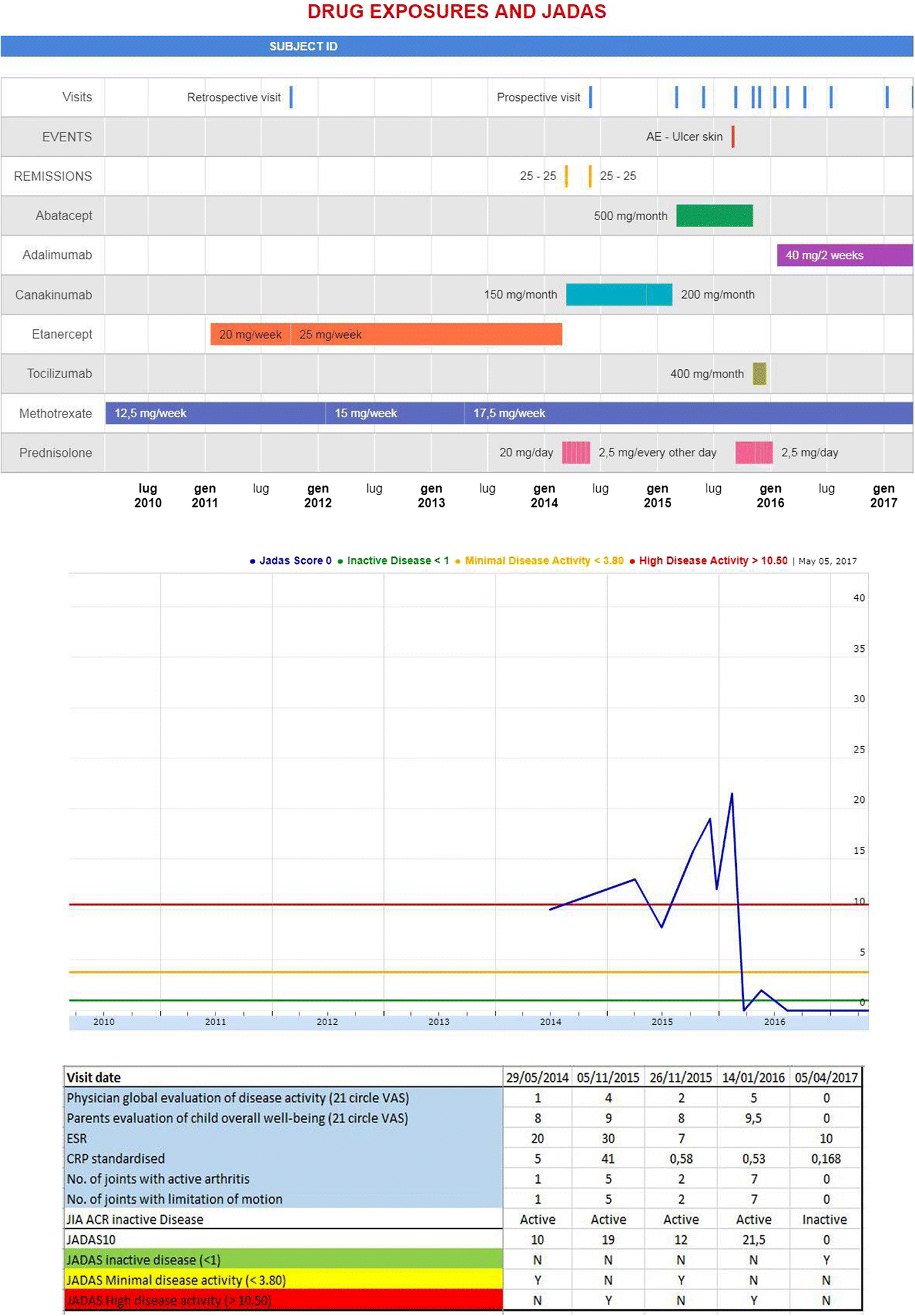Click the Canakinumab row label
This screenshot has width=915, height=1316.
click(x=54, y=295)
